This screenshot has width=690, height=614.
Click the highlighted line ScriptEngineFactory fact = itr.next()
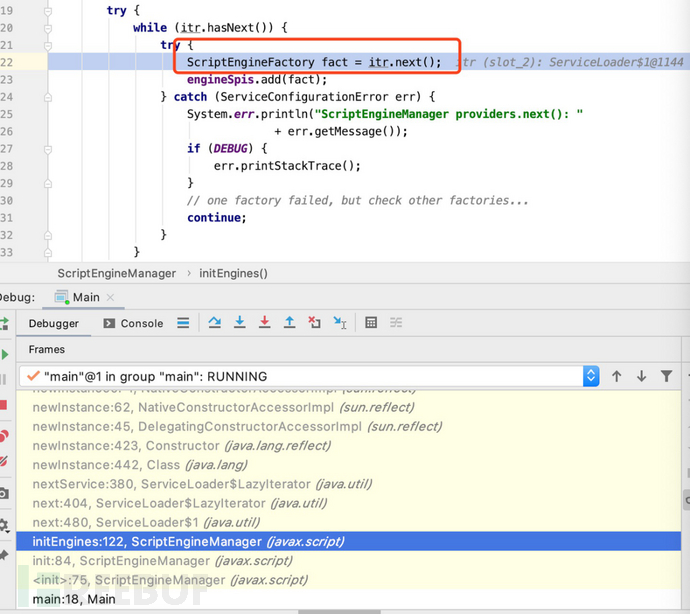tap(314, 63)
